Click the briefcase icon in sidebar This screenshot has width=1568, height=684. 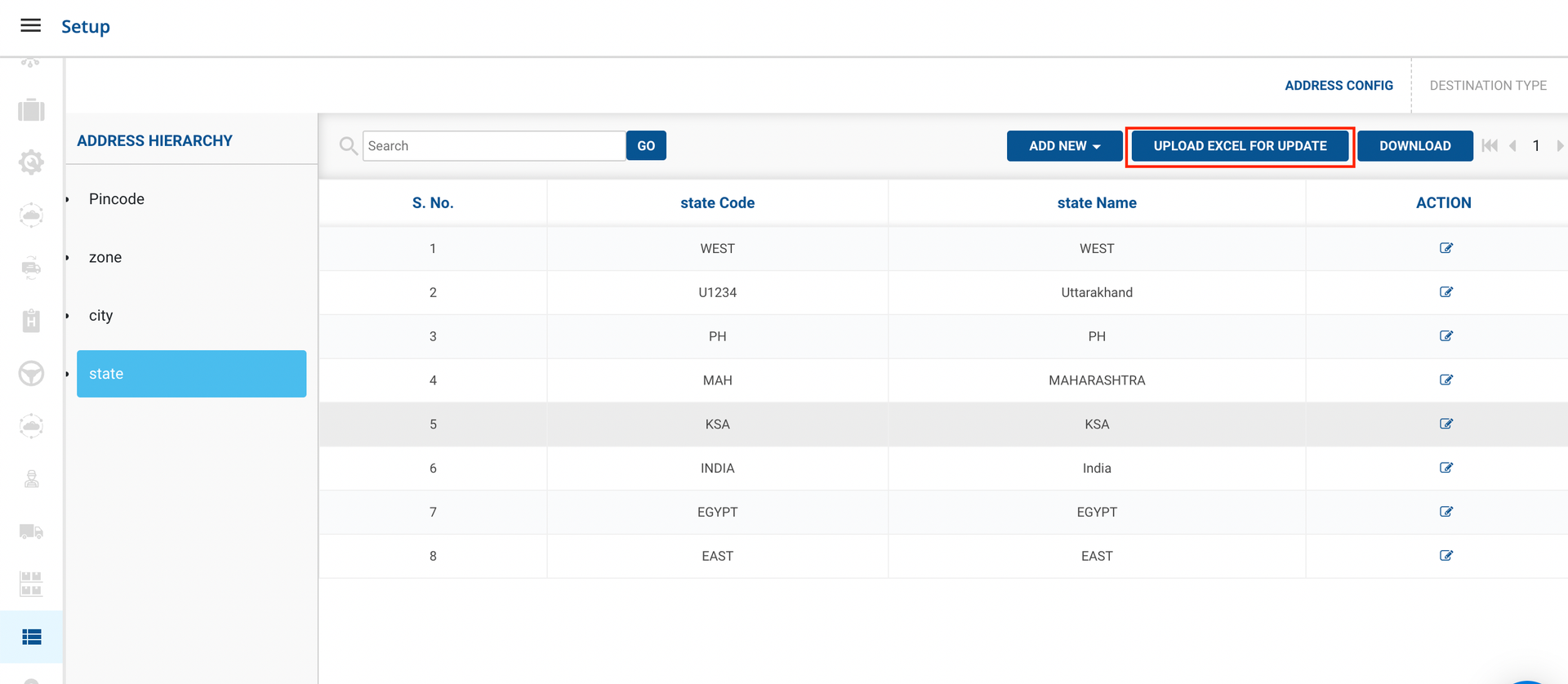click(x=31, y=110)
